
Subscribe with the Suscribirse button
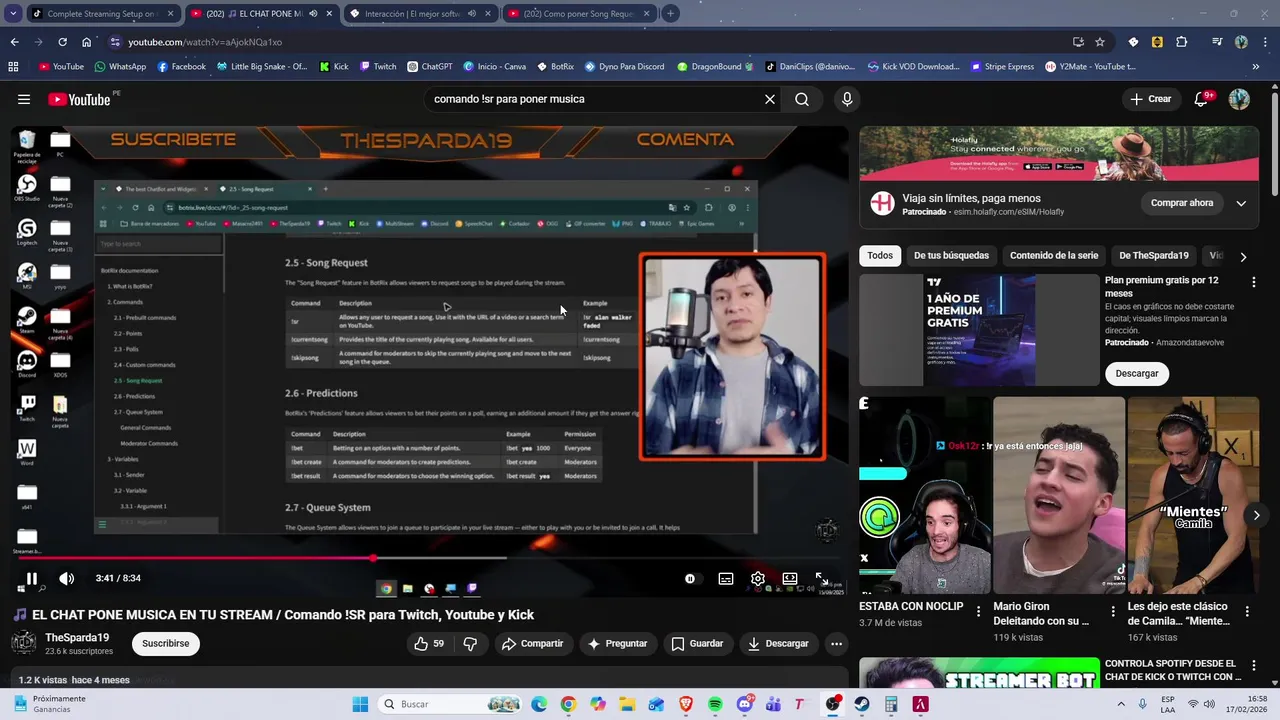tap(166, 643)
